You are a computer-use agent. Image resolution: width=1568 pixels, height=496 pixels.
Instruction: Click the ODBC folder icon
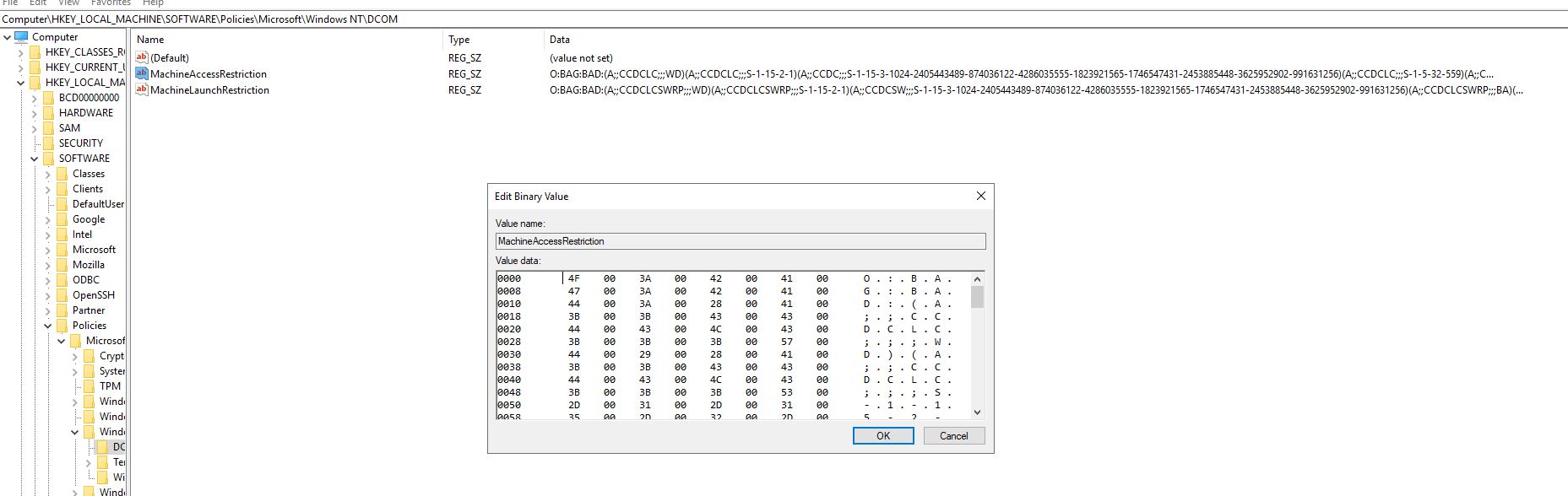tap(62, 279)
